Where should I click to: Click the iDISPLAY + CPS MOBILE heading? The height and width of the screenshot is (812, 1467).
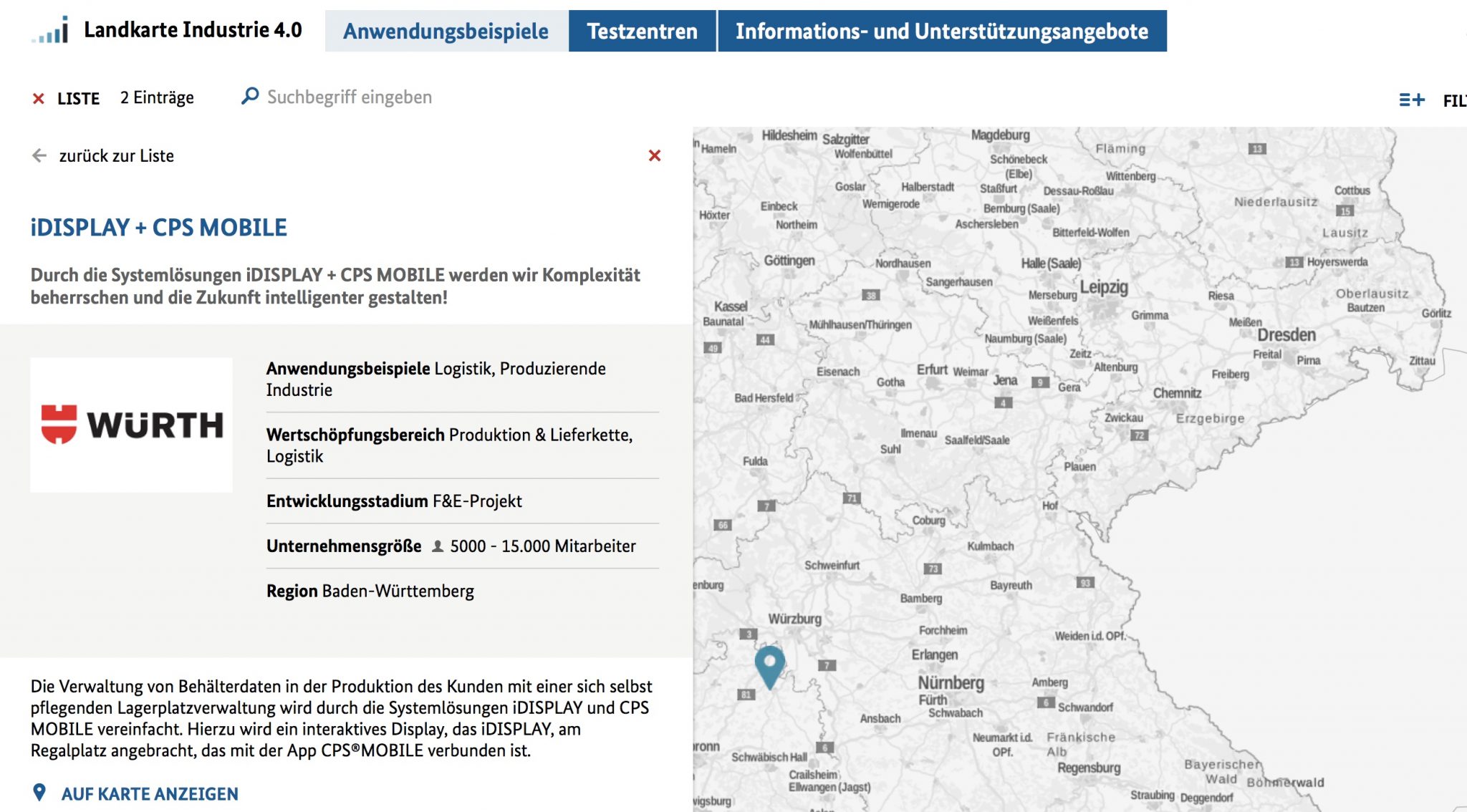point(158,227)
